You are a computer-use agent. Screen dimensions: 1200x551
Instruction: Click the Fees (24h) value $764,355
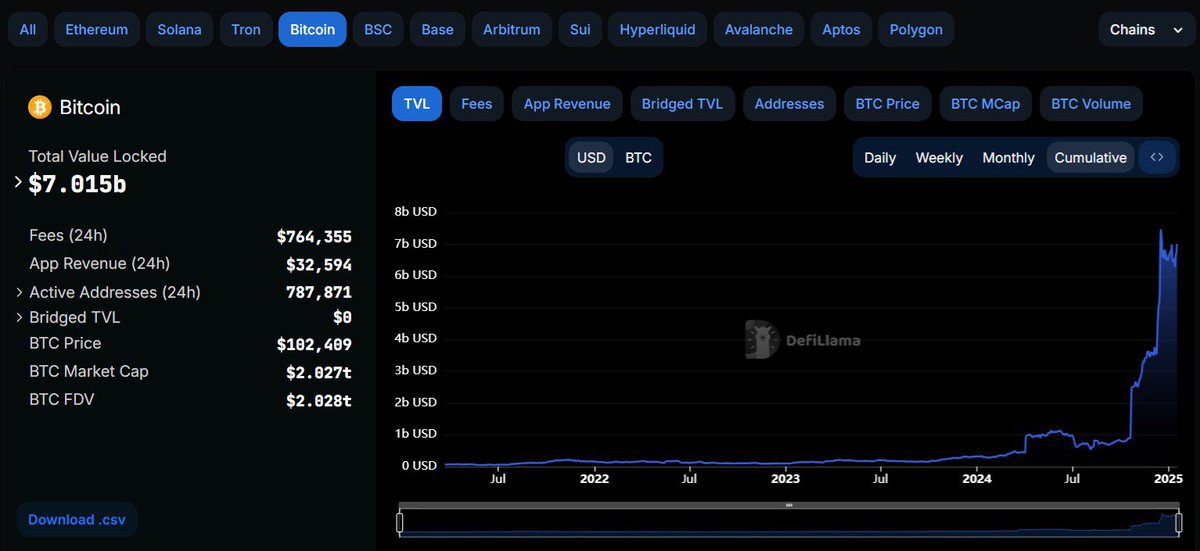click(314, 237)
